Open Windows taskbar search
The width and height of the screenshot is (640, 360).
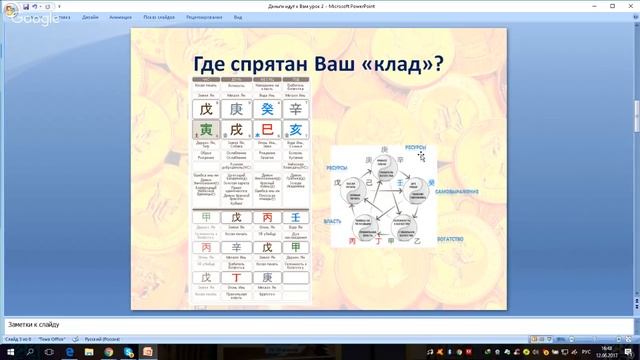click(30, 352)
